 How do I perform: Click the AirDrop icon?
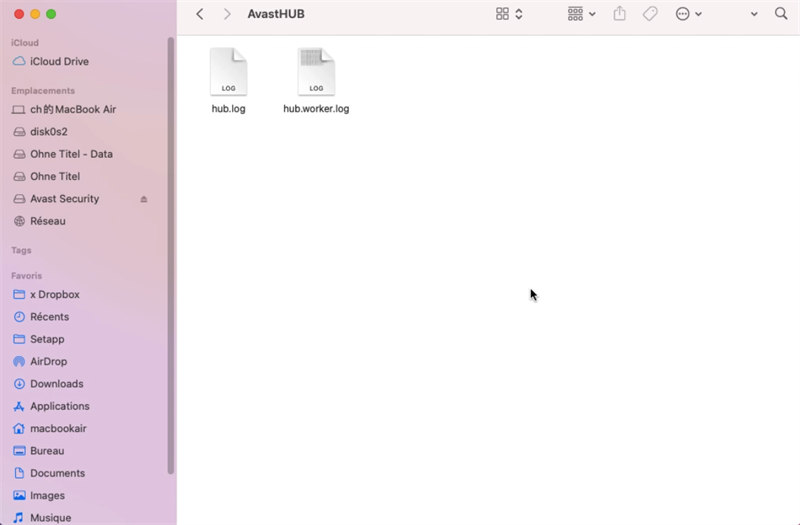tap(19, 362)
